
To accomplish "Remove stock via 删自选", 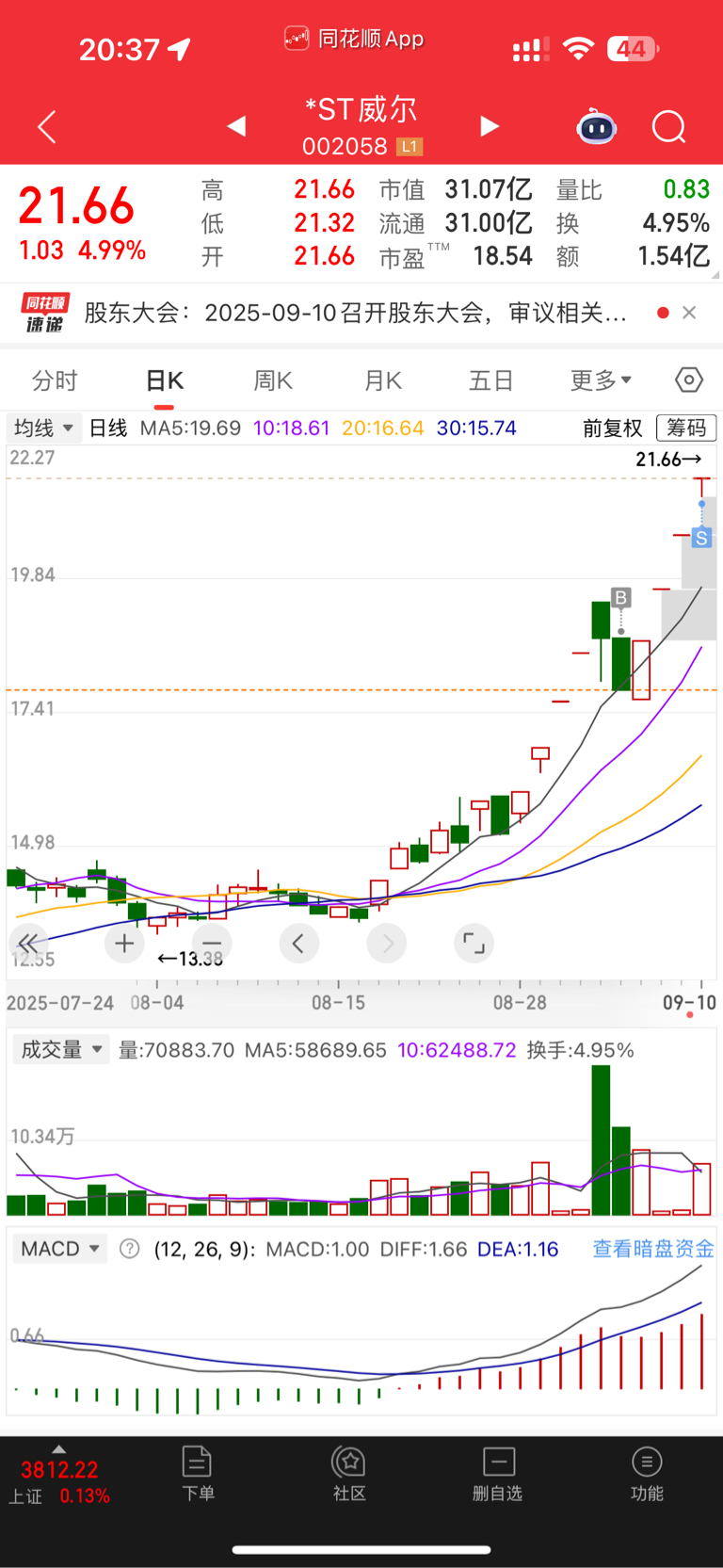I will 497,1474.
